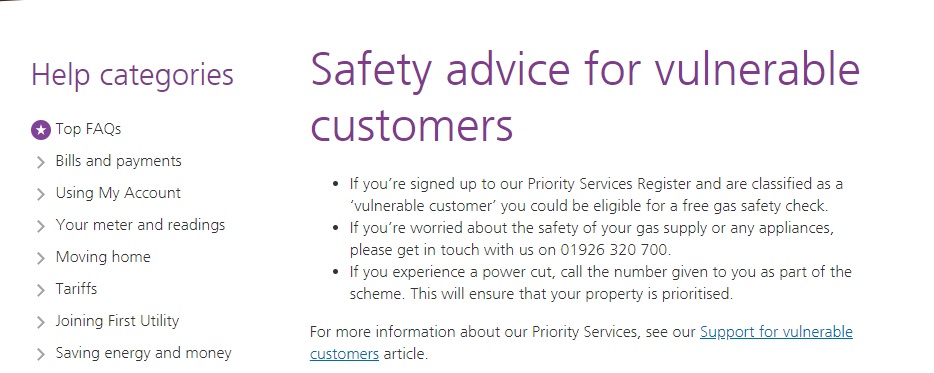Image resolution: width=934 pixels, height=373 pixels.
Task: Click the chevron icon beside Tariffs
Action: (x=41, y=290)
